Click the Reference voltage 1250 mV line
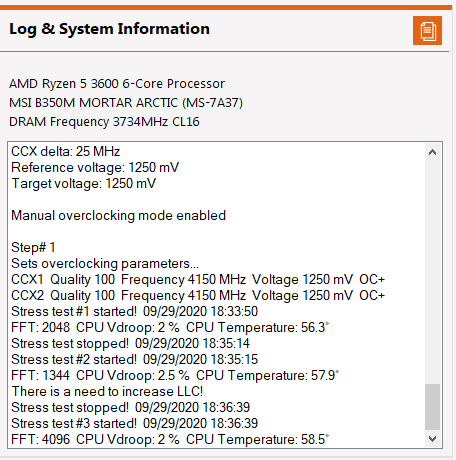 pyautogui.click(x=95, y=168)
